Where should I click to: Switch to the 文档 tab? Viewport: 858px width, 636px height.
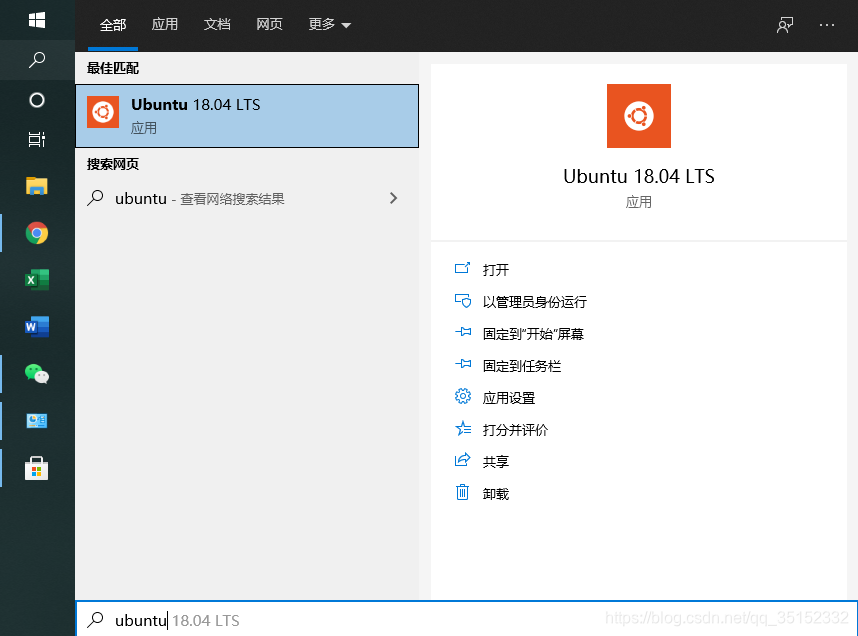tap(217, 25)
